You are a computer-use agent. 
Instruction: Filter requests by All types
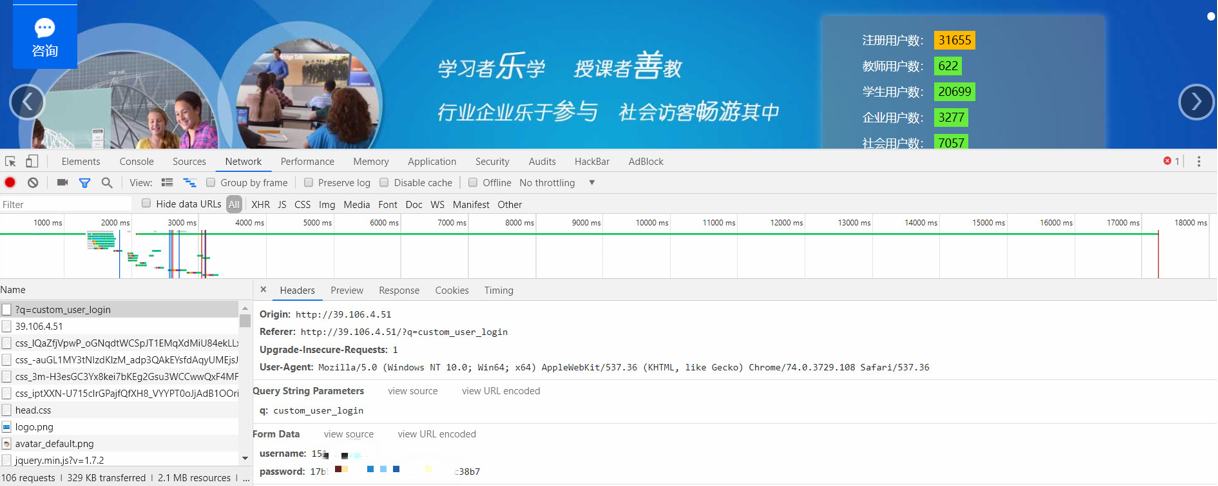tap(234, 204)
